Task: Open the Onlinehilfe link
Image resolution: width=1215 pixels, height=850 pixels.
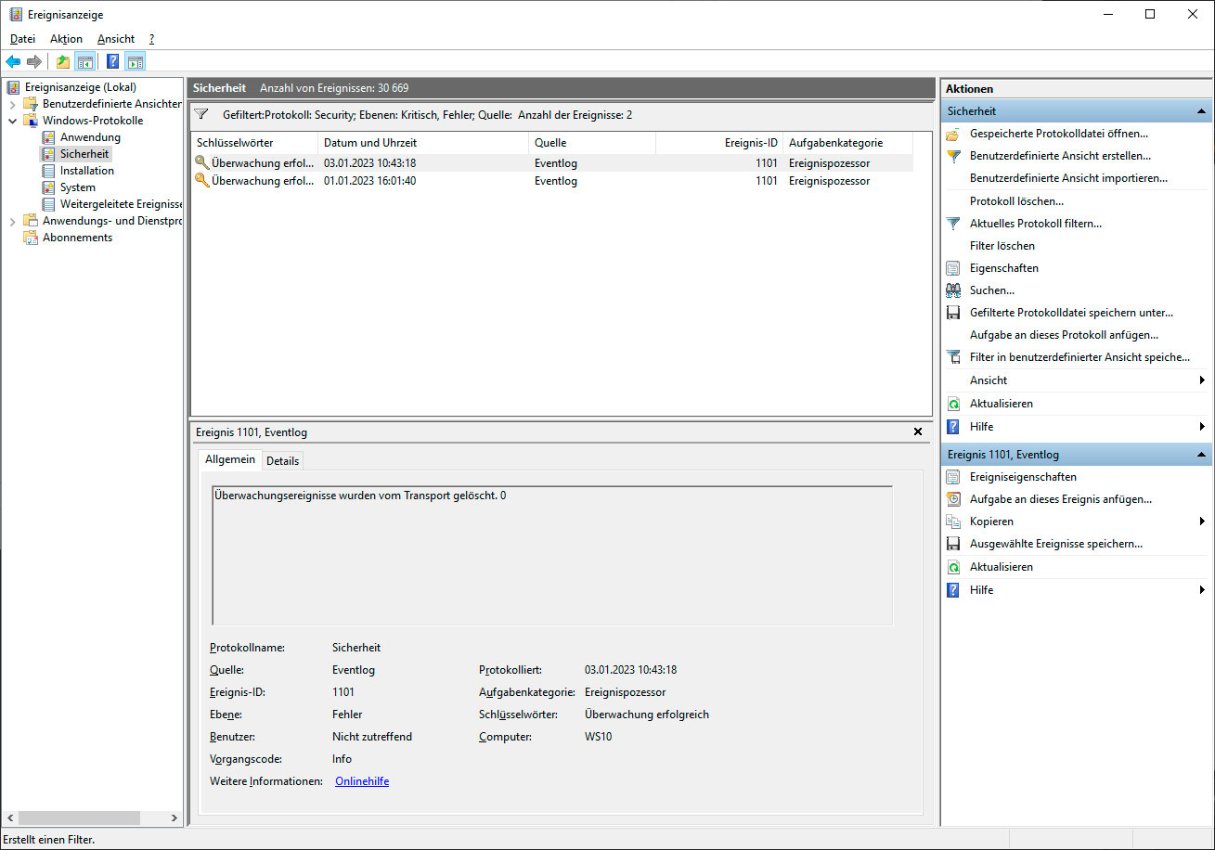Action: coord(362,781)
